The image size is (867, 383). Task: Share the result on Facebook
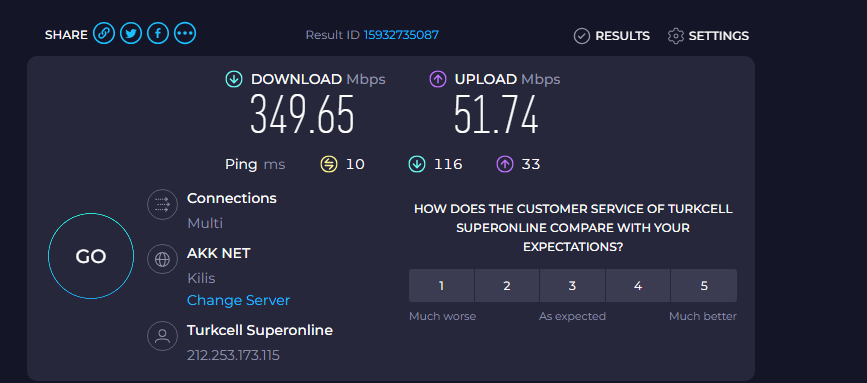coord(158,34)
